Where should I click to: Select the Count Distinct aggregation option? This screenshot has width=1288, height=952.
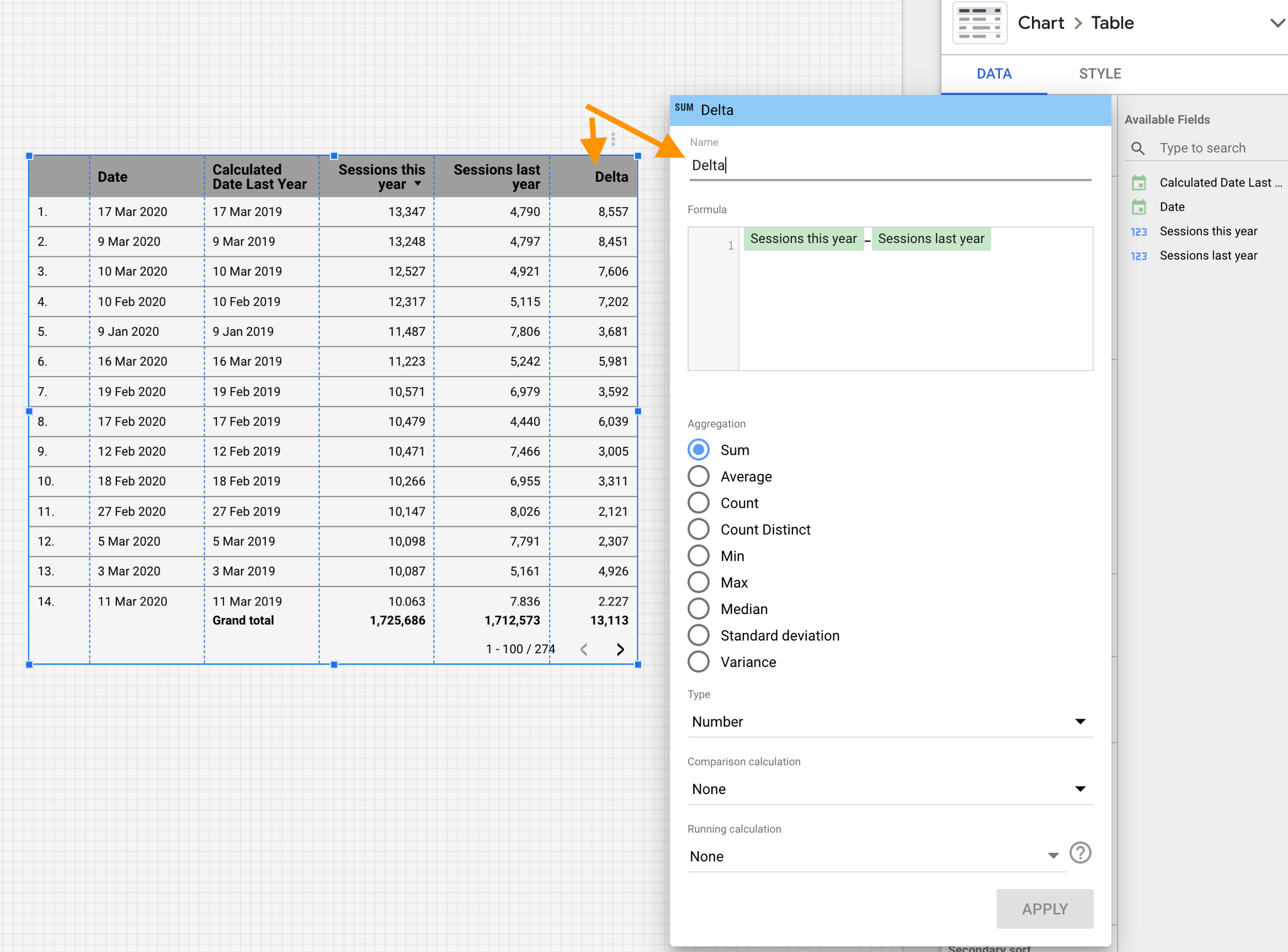(x=699, y=529)
